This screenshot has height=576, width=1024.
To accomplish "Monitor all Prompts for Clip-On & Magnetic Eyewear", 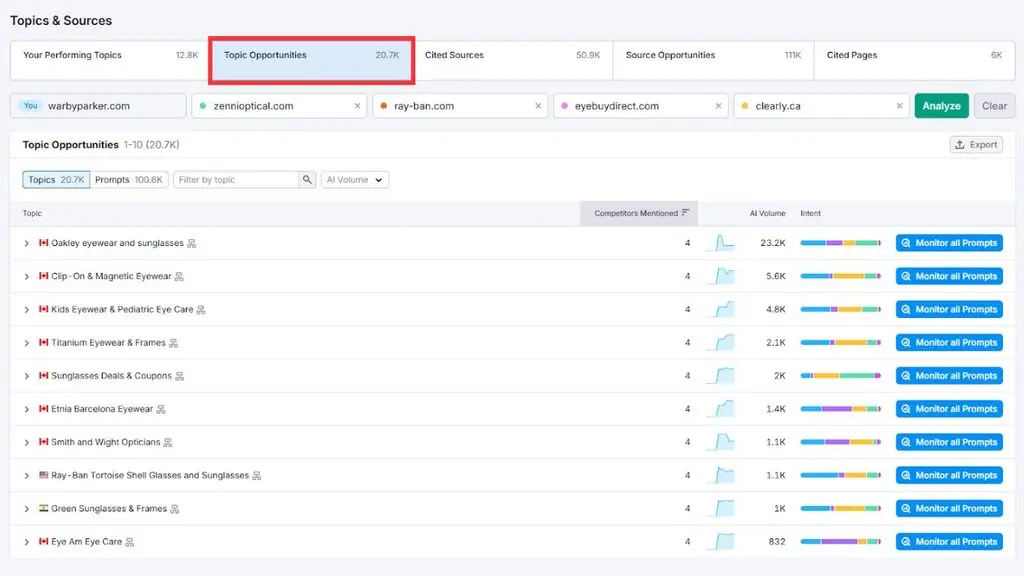I will pos(949,276).
